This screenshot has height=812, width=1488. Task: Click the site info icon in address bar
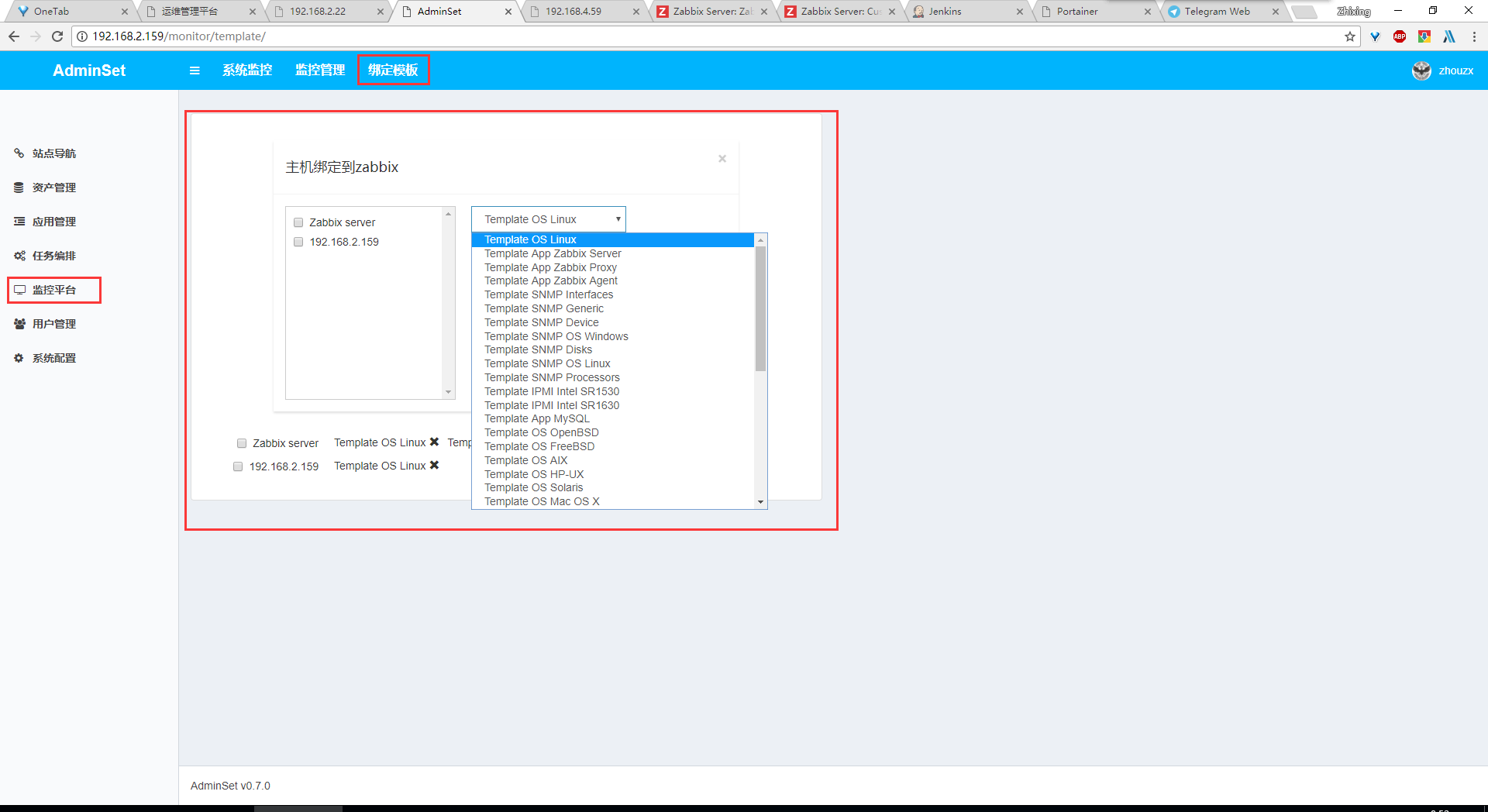[x=82, y=36]
